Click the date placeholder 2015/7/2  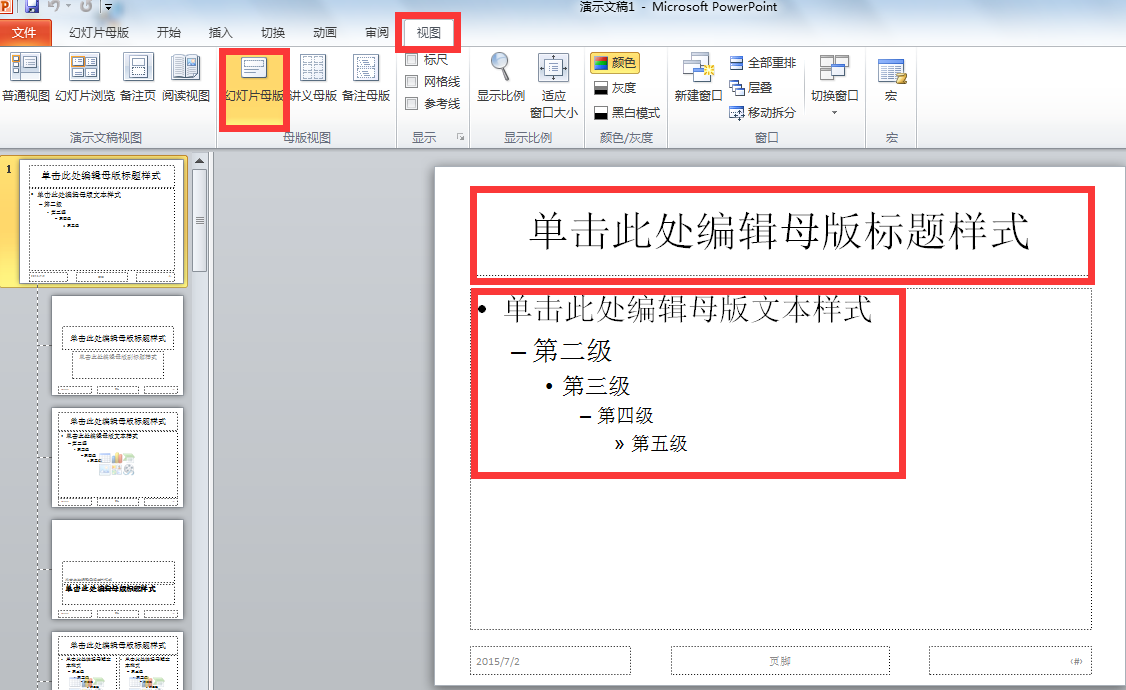coord(550,661)
